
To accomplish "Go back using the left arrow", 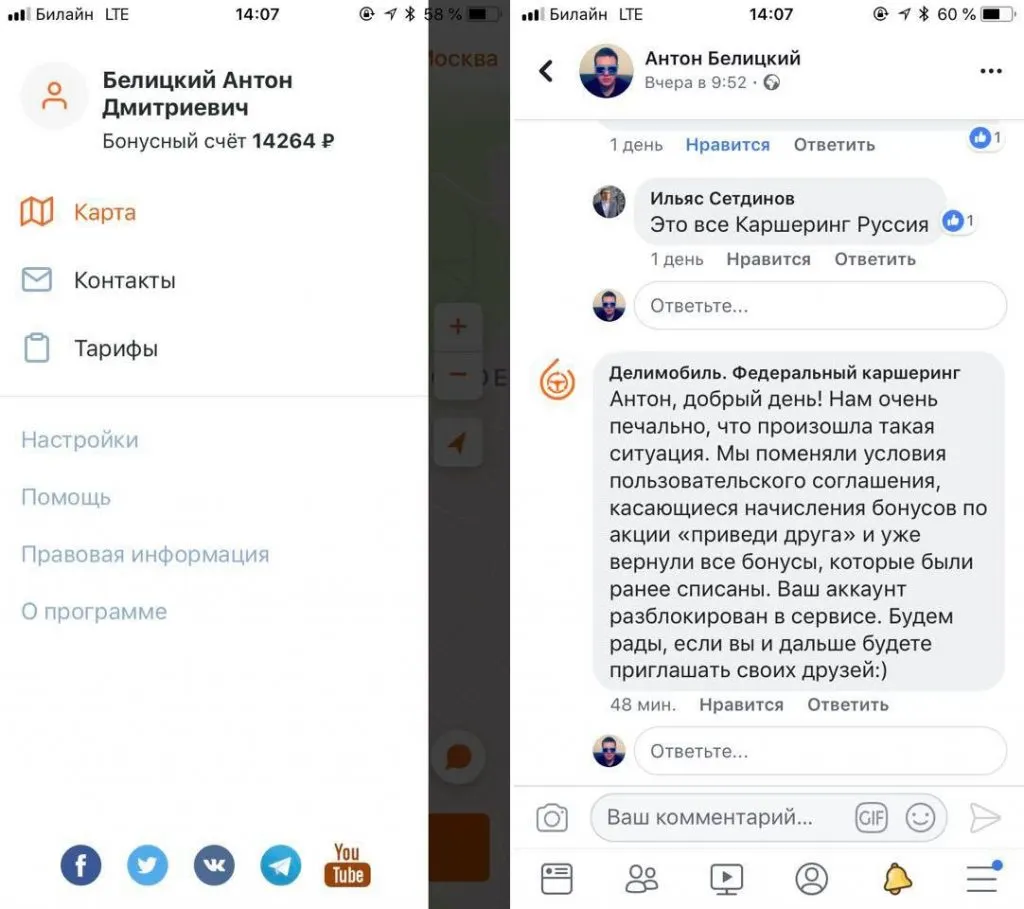I will coord(547,71).
